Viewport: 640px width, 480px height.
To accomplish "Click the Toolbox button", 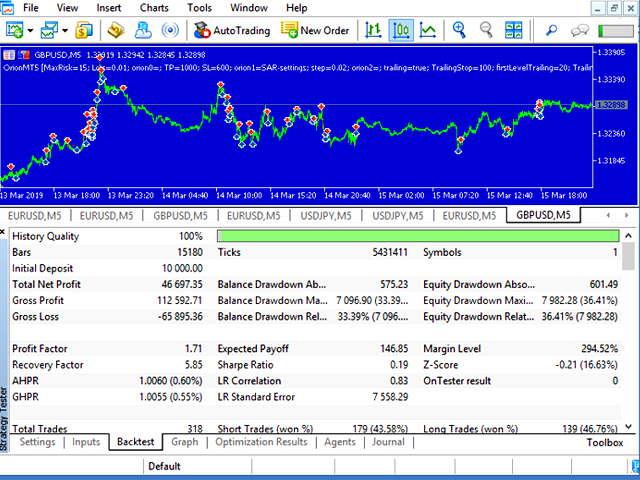I will tap(605, 442).
